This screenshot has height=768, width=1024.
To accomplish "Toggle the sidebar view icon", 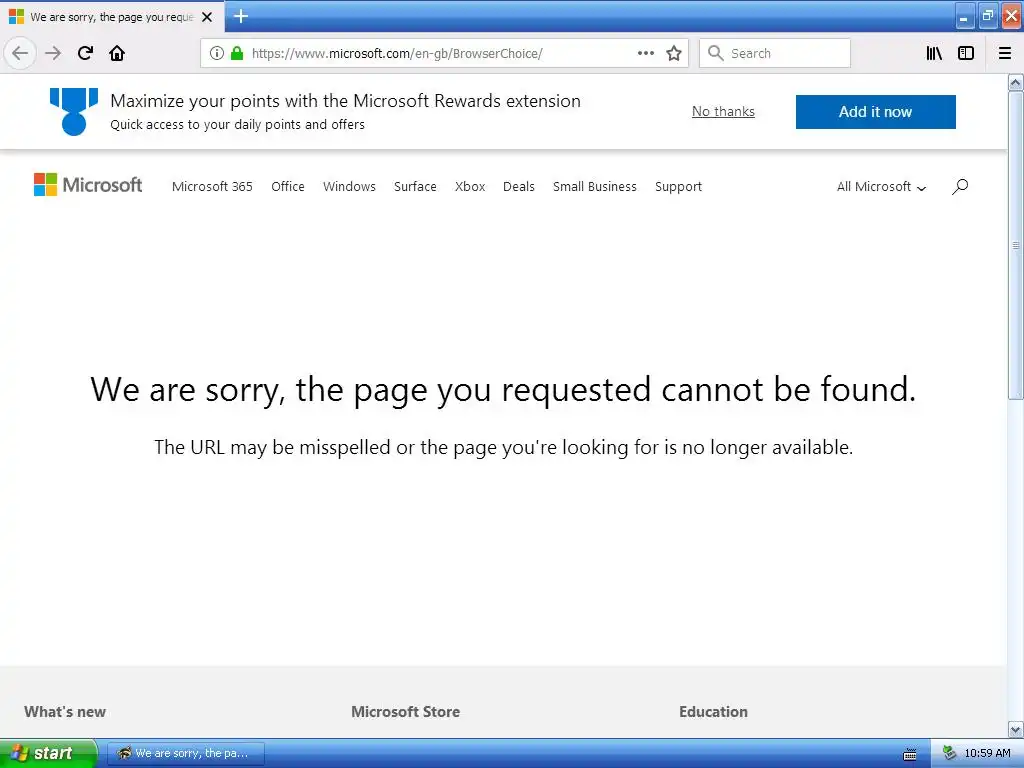I will 966,53.
